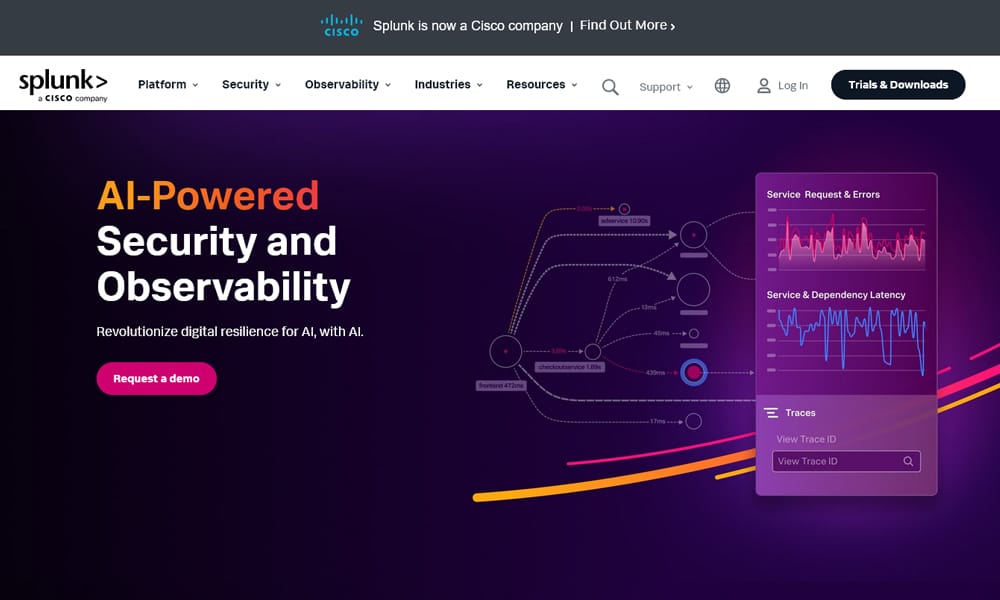
Task: Follow the Find Out More link
Action: 627,25
